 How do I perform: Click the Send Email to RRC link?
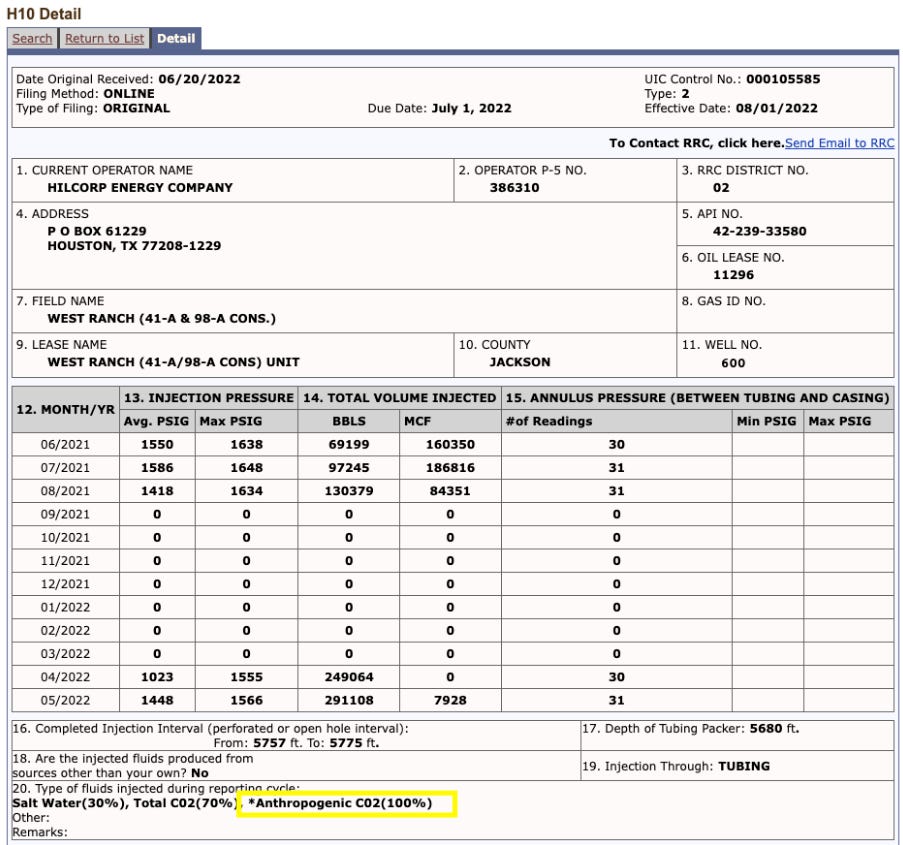(839, 143)
